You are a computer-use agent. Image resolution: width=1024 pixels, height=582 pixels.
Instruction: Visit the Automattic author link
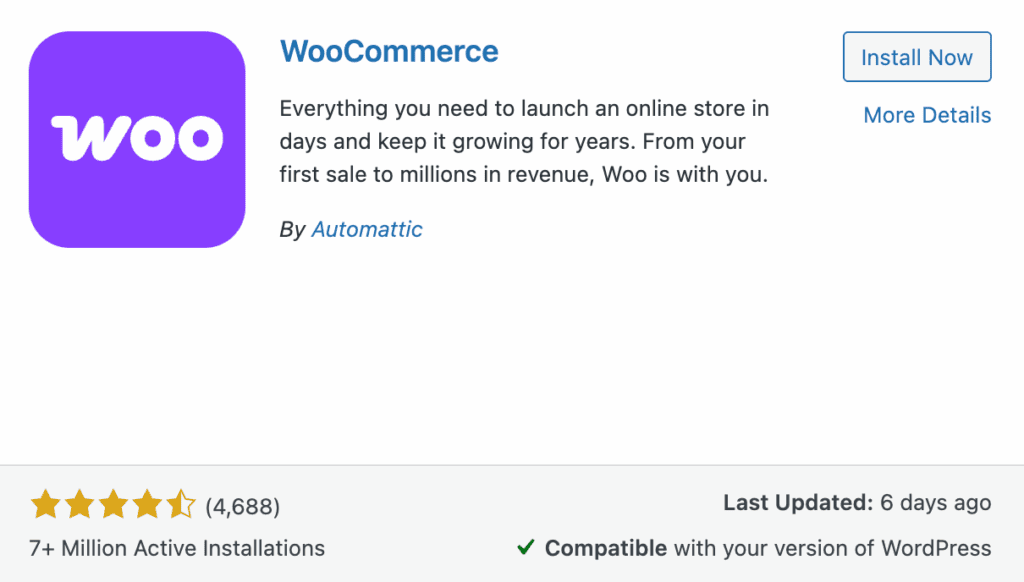point(367,229)
